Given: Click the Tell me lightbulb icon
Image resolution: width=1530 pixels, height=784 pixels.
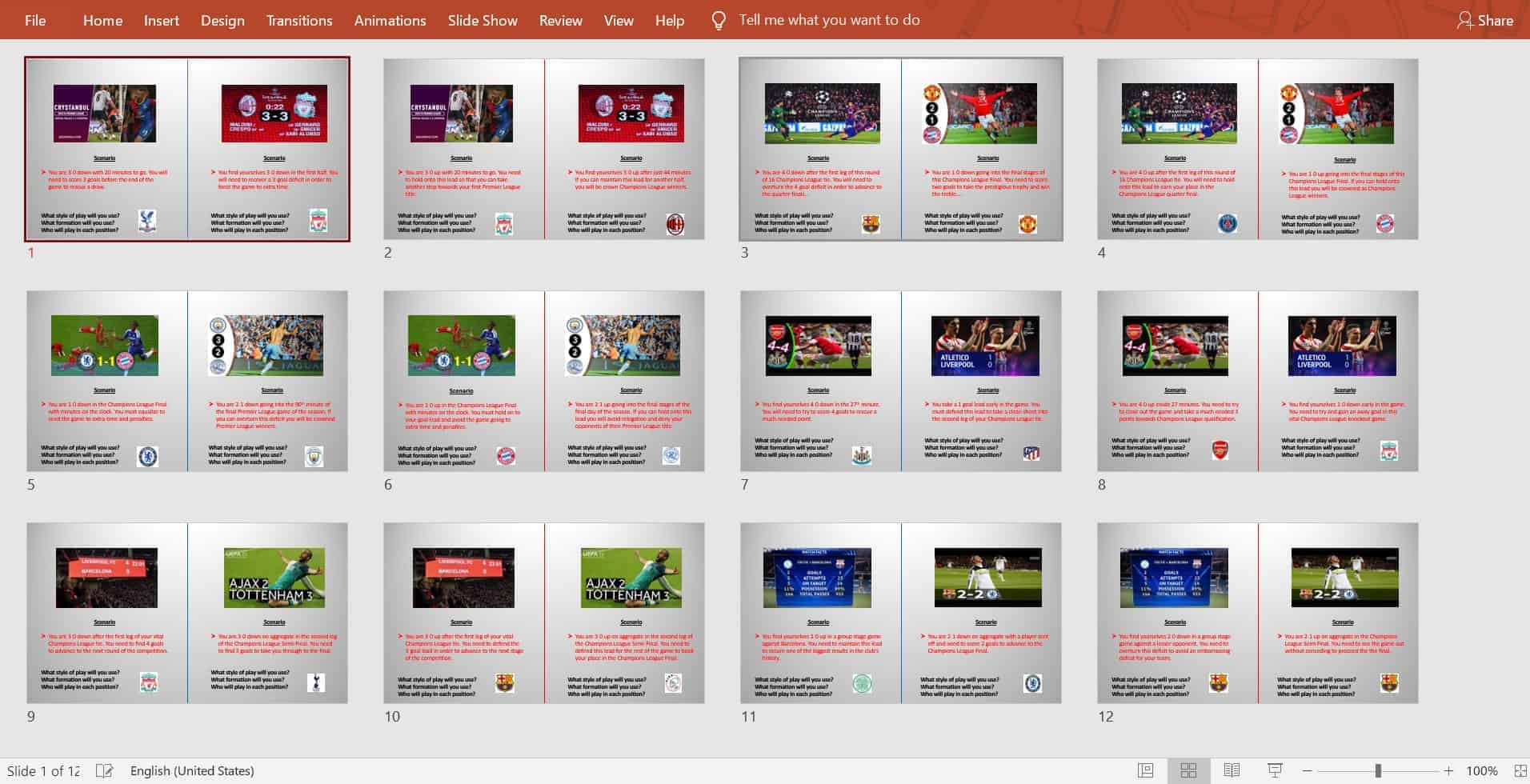Looking at the screenshot, I should 719,21.
